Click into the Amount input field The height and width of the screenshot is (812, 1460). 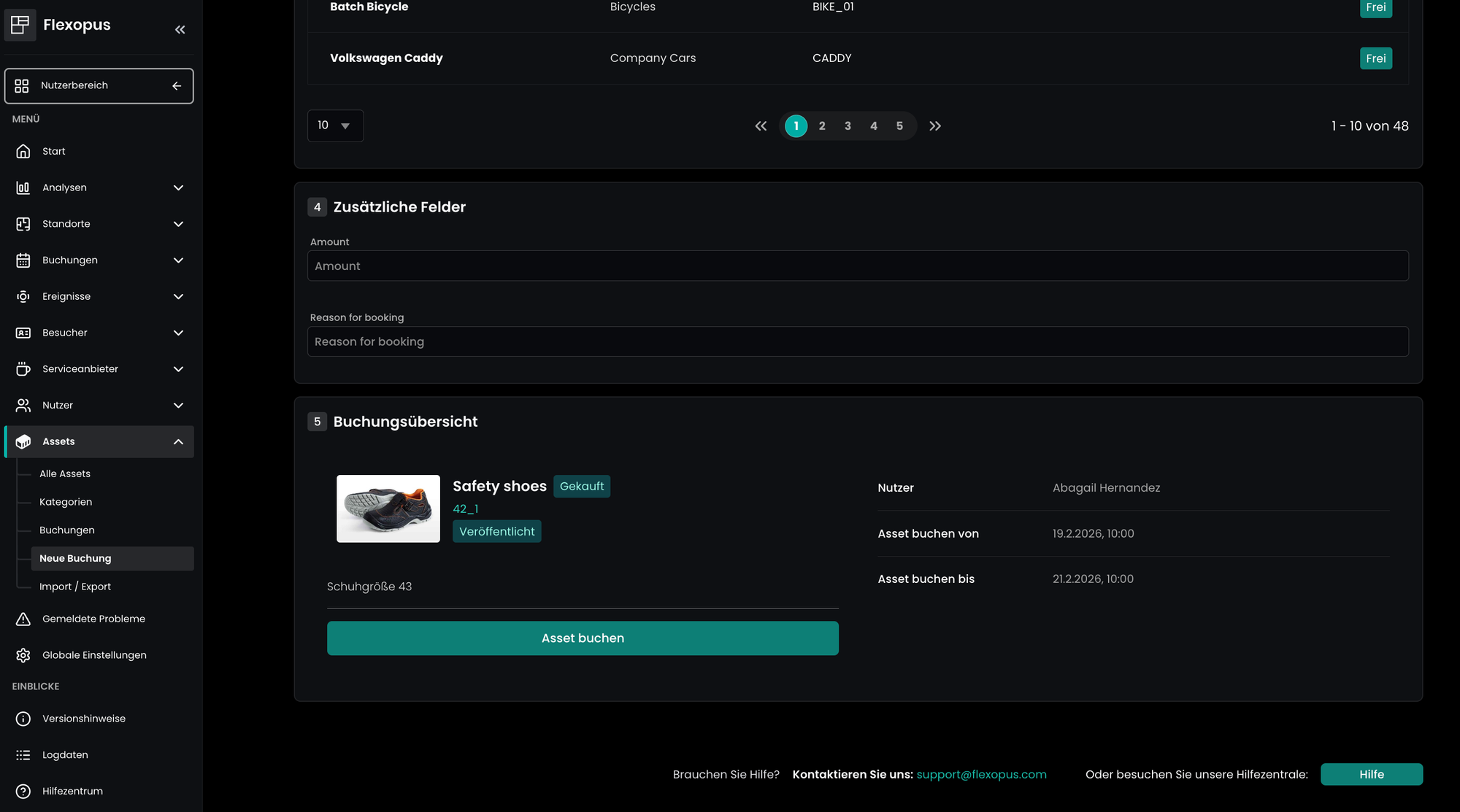(x=858, y=266)
